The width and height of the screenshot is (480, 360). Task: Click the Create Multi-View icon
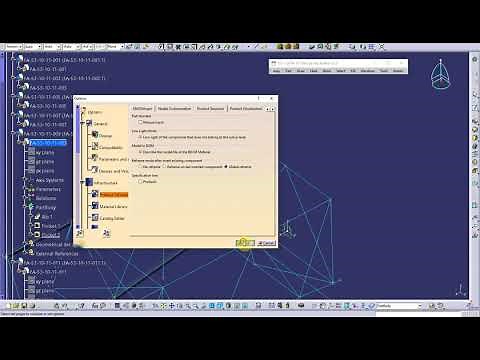point(212,305)
